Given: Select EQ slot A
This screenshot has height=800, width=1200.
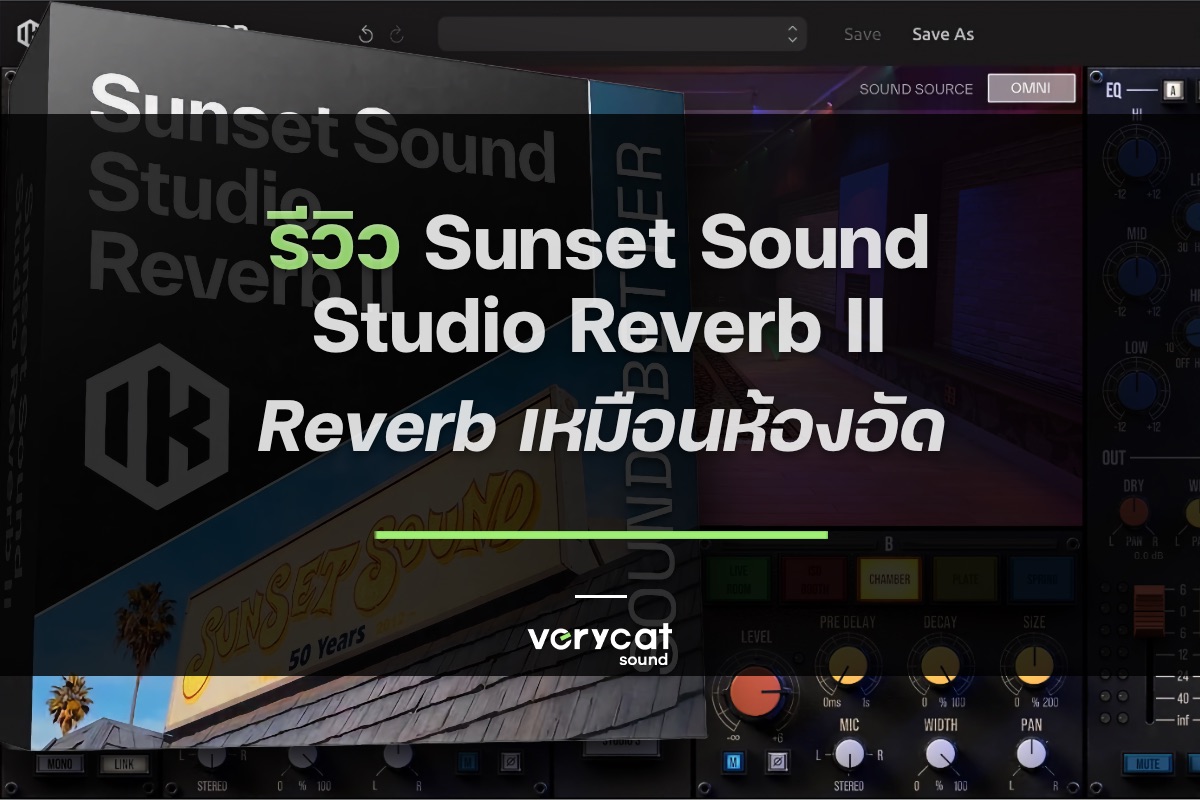Looking at the screenshot, I should (1173, 91).
